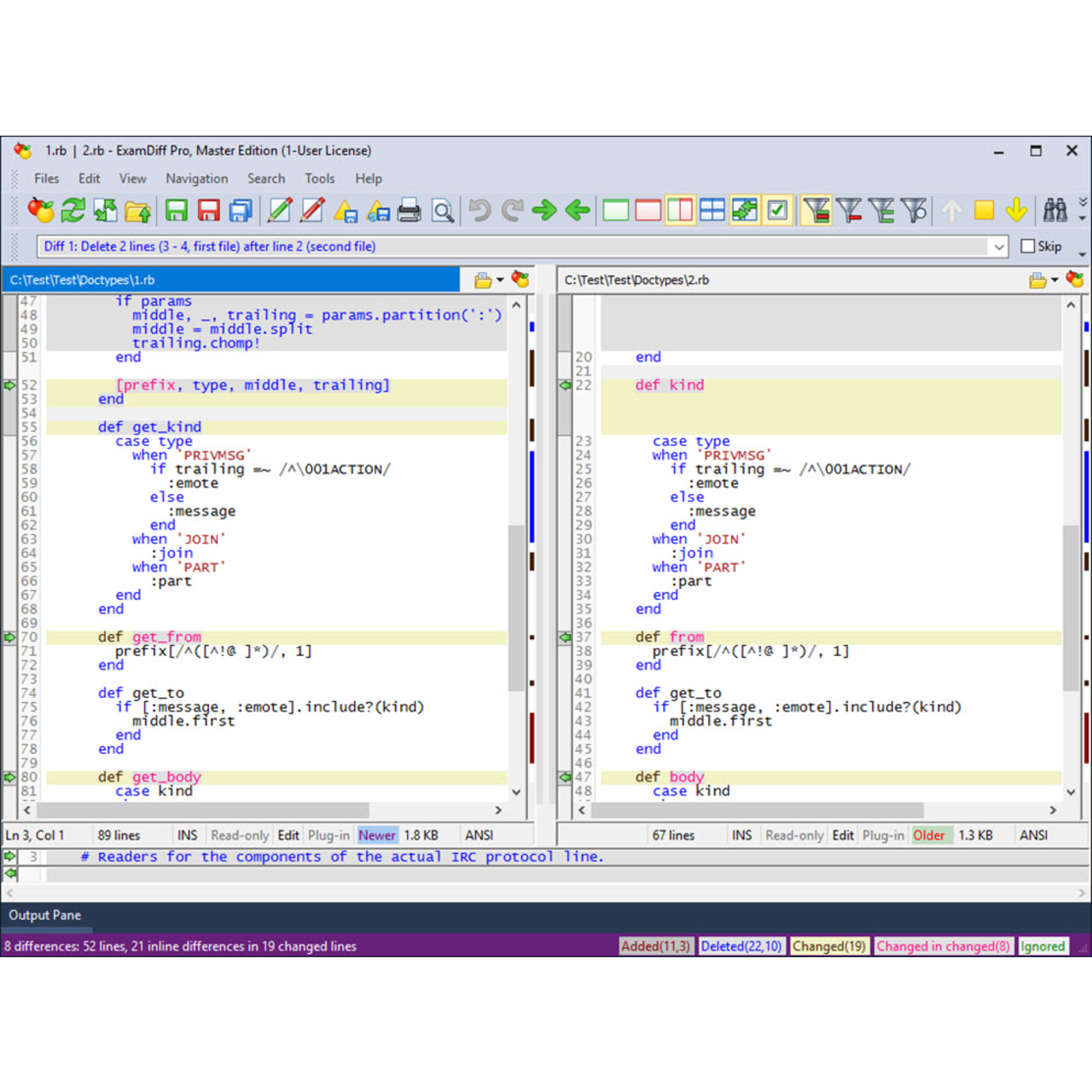
Task: Open left pane file folder dropdown arrow
Action: click(500, 280)
